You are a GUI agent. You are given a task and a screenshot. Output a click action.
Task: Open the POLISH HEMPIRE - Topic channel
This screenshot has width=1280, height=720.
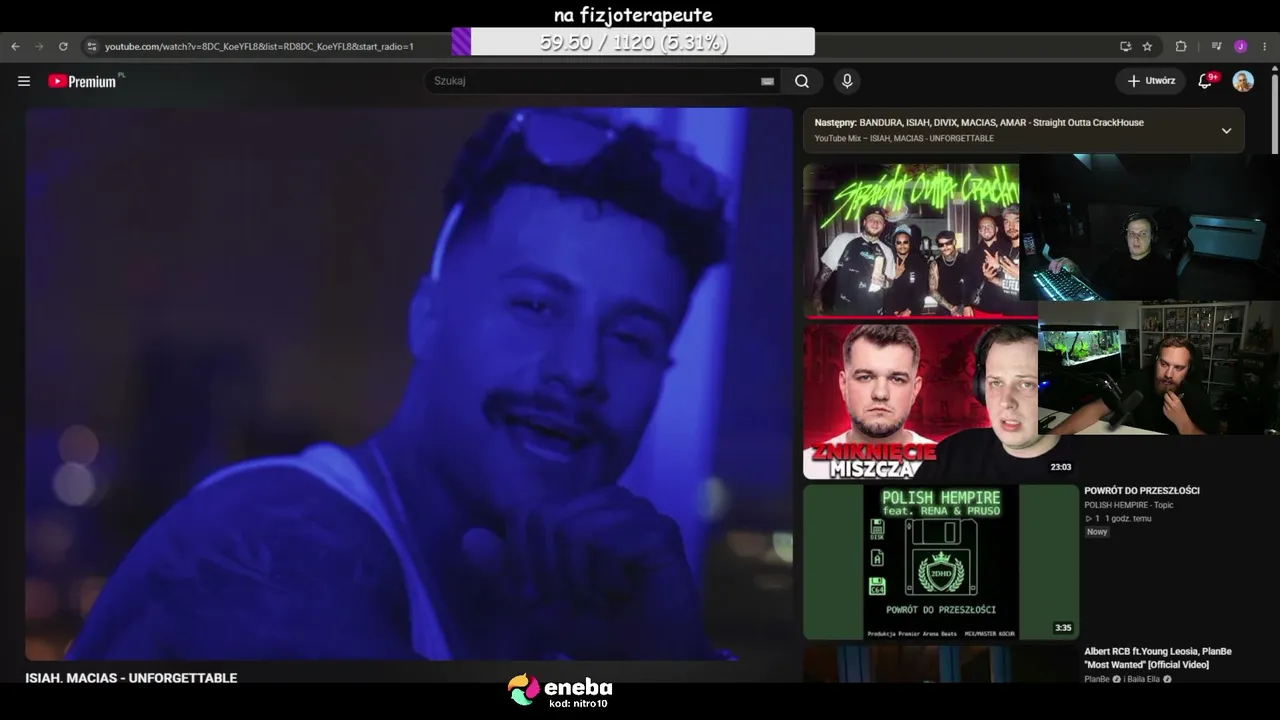pyautogui.click(x=1129, y=505)
